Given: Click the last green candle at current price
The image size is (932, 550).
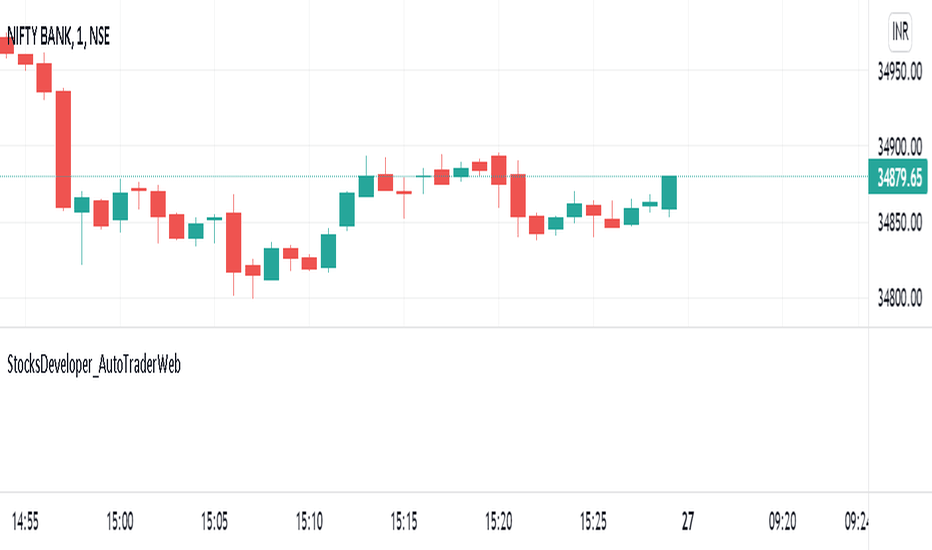Looking at the screenshot, I should (x=669, y=193).
